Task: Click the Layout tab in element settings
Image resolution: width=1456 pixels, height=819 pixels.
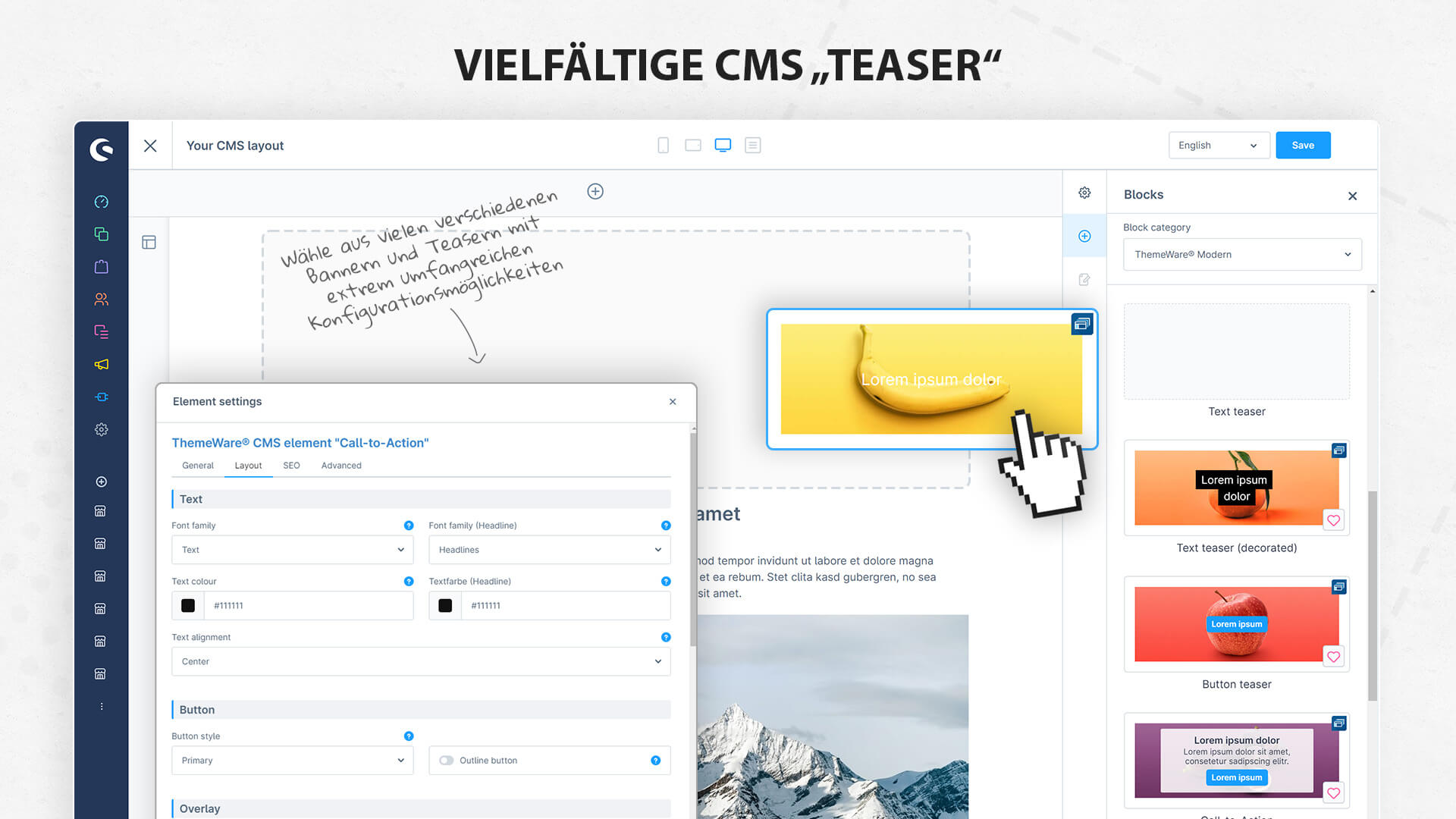Action: coord(248,465)
